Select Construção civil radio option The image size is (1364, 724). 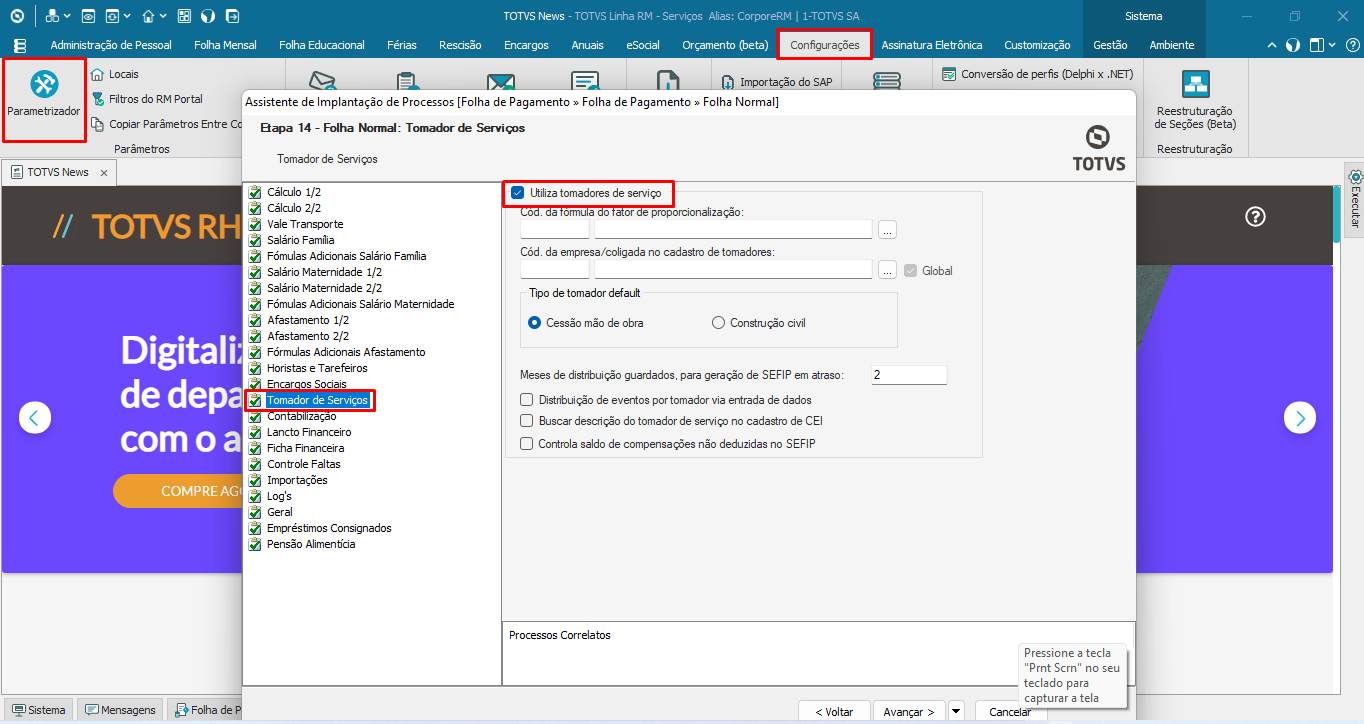tap(718, 323)
